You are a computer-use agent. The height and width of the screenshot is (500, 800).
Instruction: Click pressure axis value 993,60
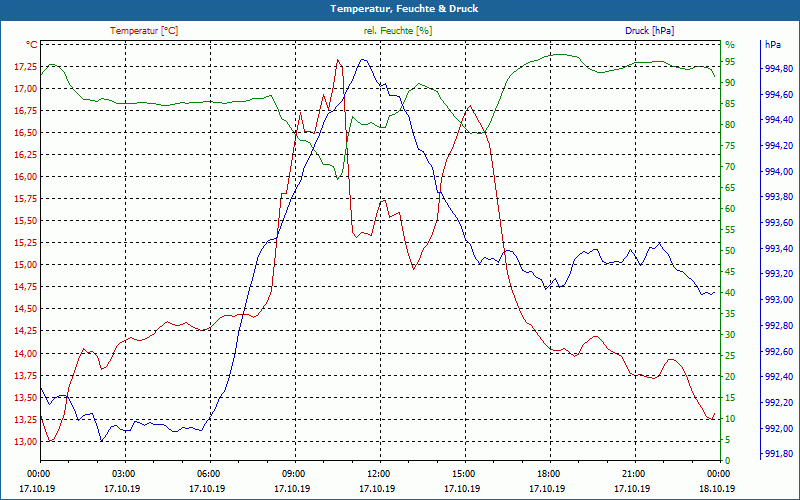pyautogui.click(x=779, y=223)
